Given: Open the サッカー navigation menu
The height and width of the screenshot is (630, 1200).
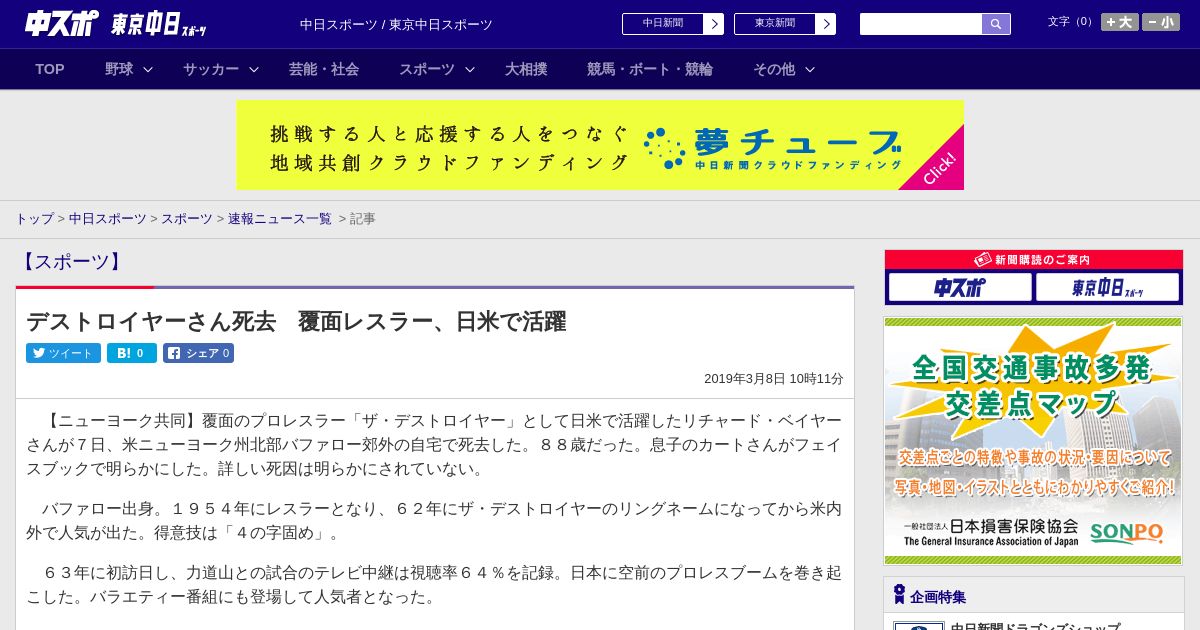Looking at the screenshot, I should click(x=211, y=69).
